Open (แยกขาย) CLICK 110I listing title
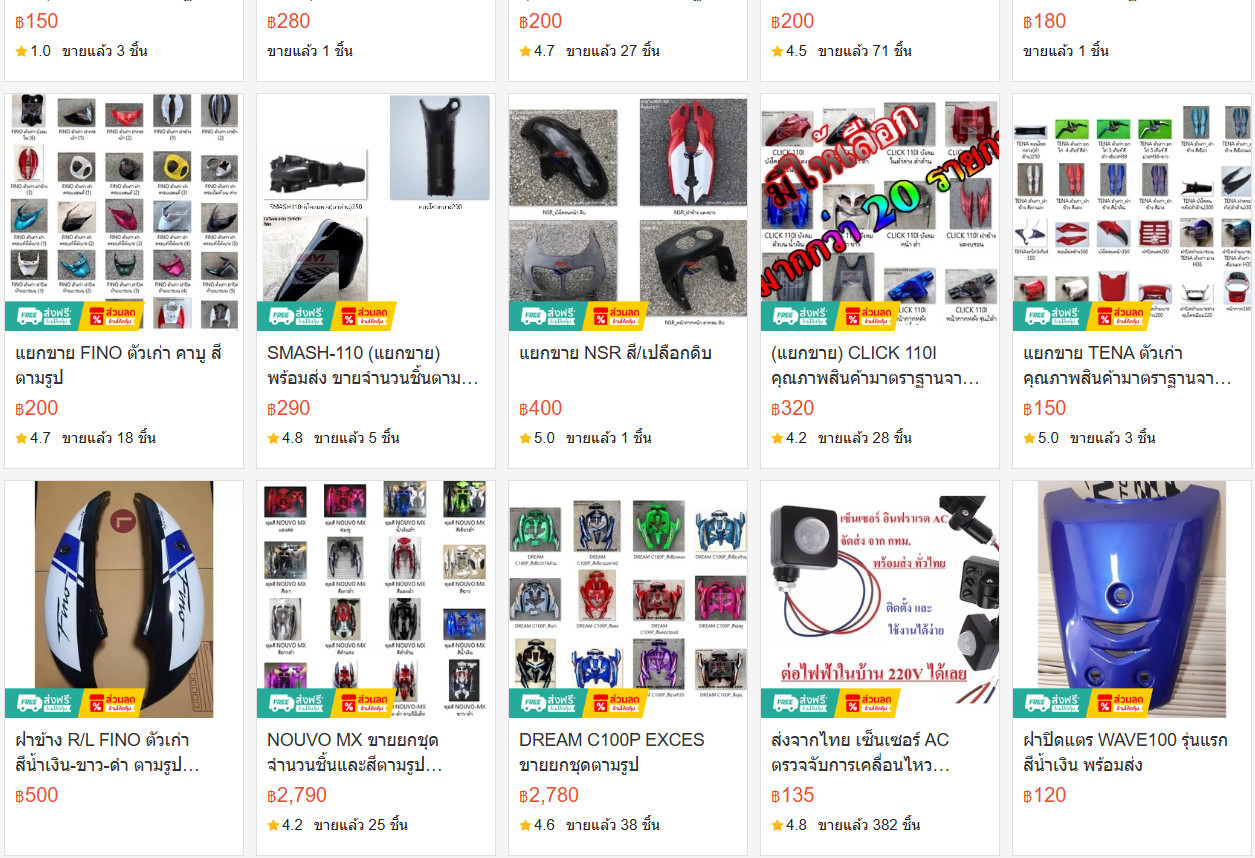This screenshot has height=858, width=1255. coord(875,366)
